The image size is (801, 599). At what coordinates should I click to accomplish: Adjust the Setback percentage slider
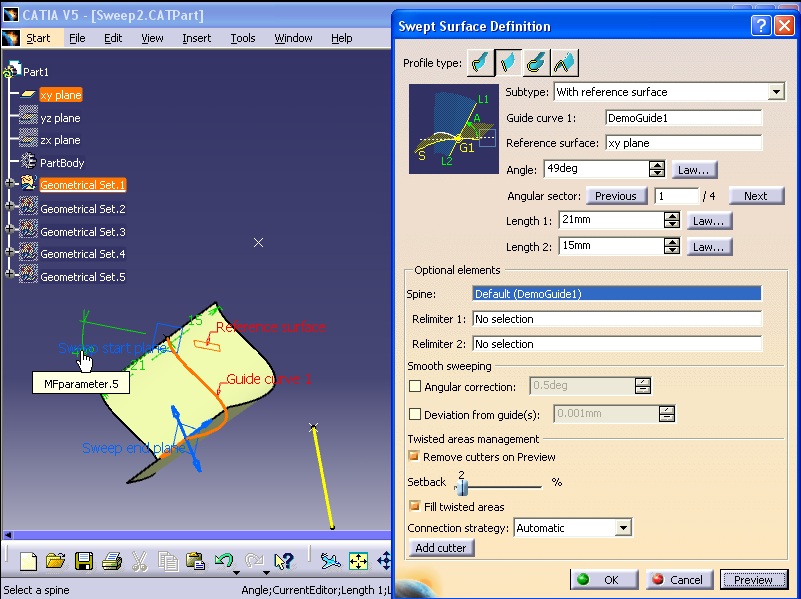[x=462, y=487]
